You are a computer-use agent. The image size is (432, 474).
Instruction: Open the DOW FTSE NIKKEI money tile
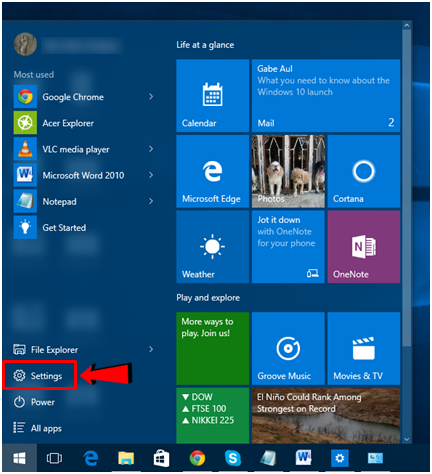click(x=213, y=415)
